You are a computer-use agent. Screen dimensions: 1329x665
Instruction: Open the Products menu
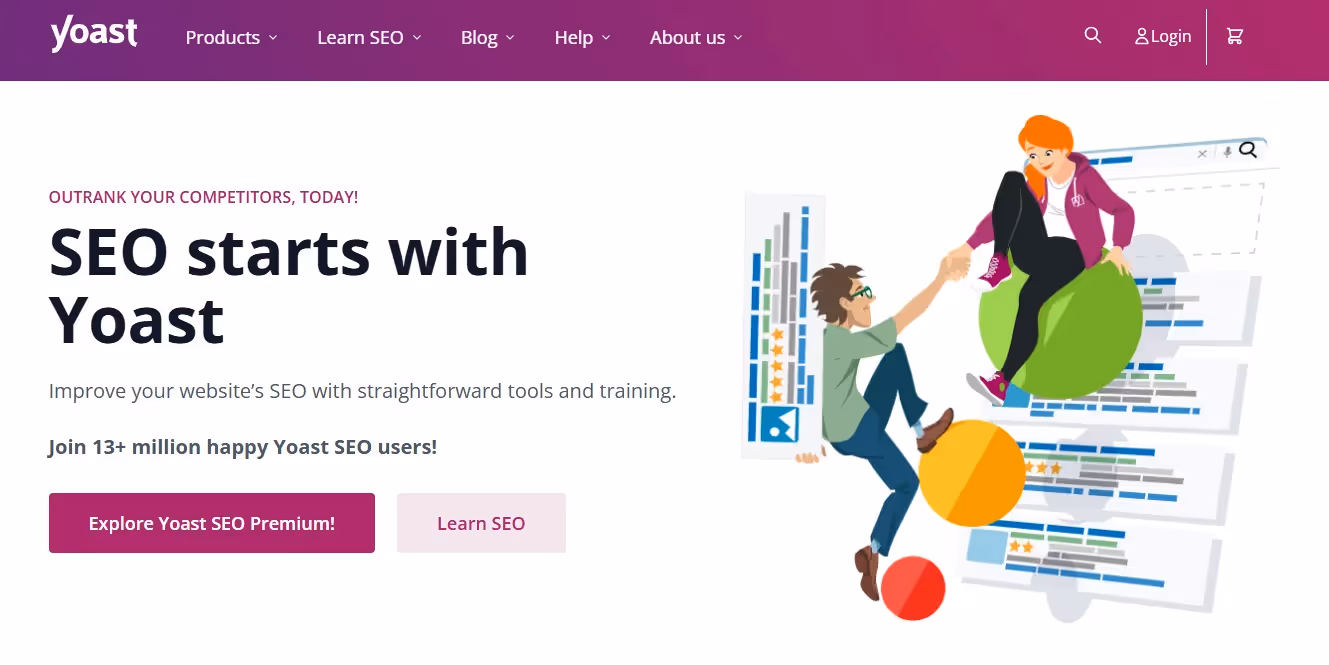click(x=232, y=37)
